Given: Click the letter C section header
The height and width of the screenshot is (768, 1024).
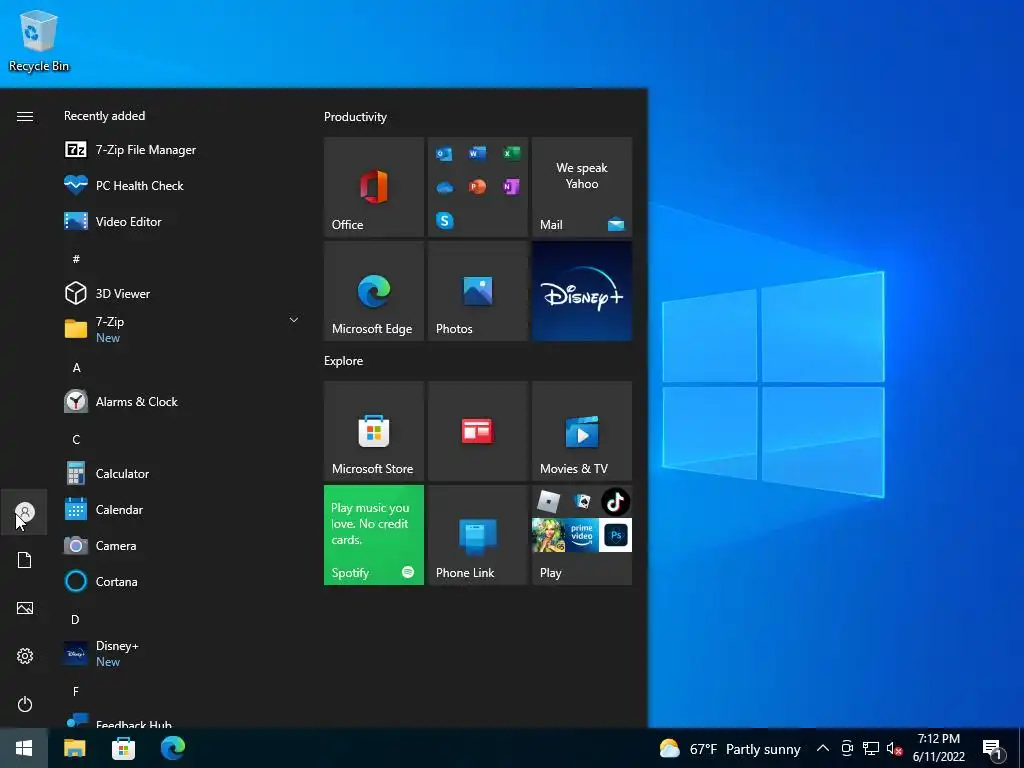Looking at the screenshot, I should (x=76, y=440).
